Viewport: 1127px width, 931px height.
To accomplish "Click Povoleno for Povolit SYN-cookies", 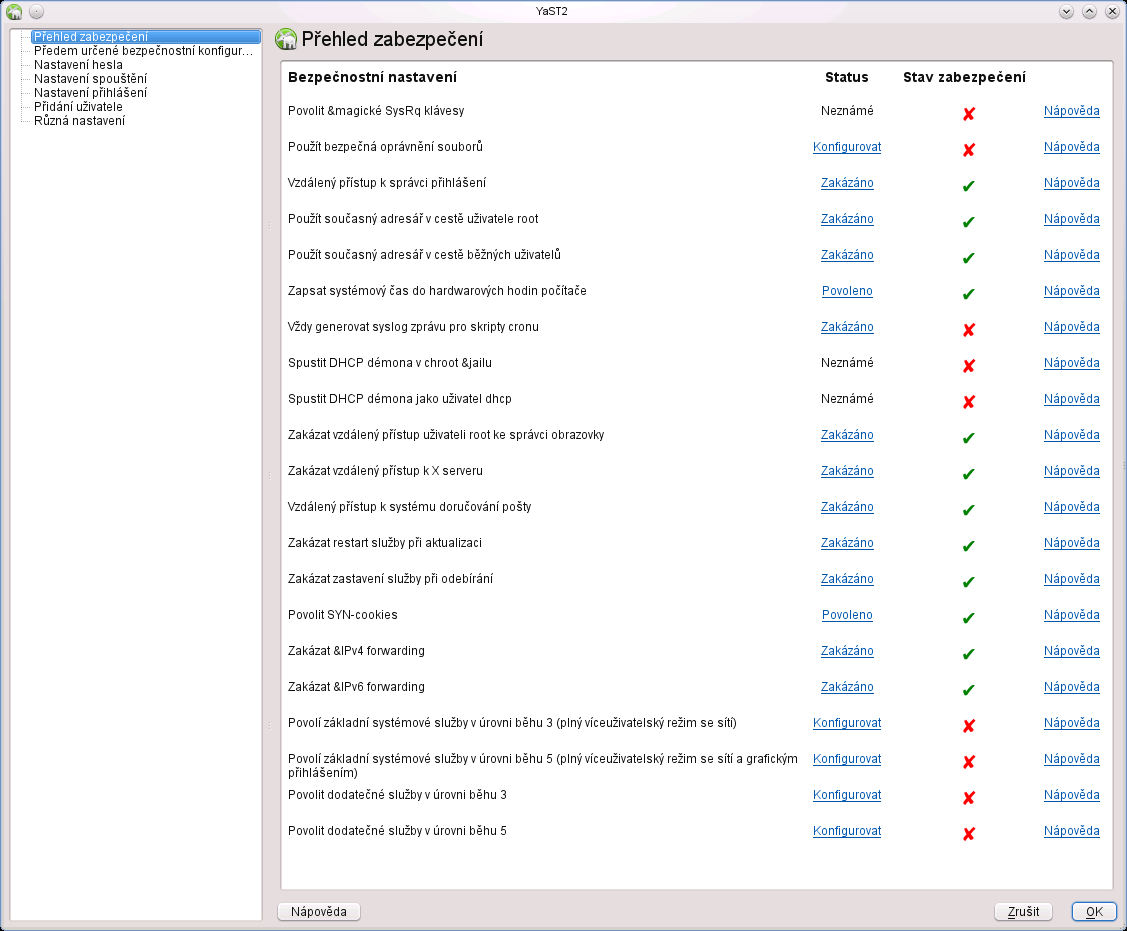I will pos(847,615).
